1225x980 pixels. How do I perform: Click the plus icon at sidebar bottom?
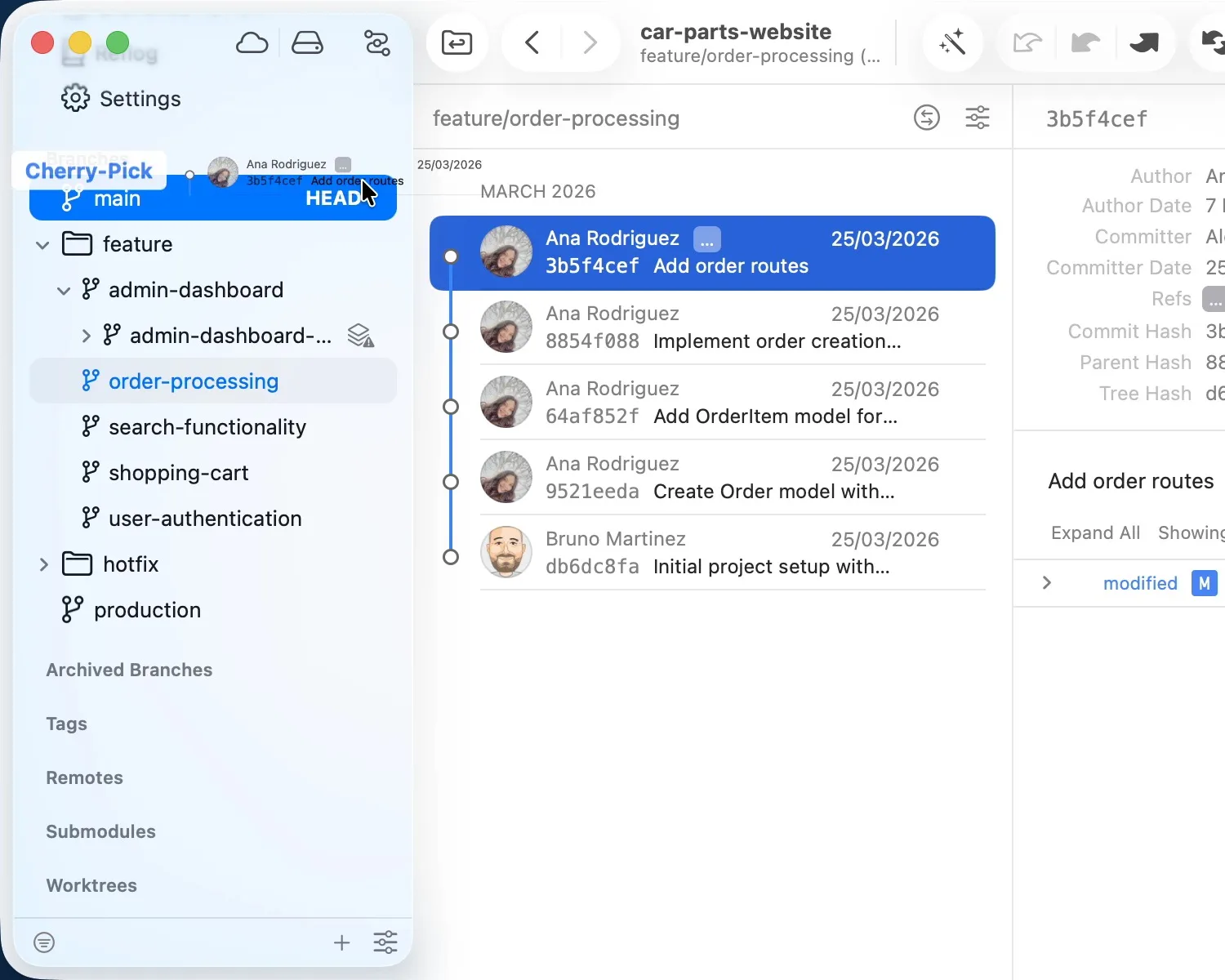pyautogui.click(x=342, y=942)
